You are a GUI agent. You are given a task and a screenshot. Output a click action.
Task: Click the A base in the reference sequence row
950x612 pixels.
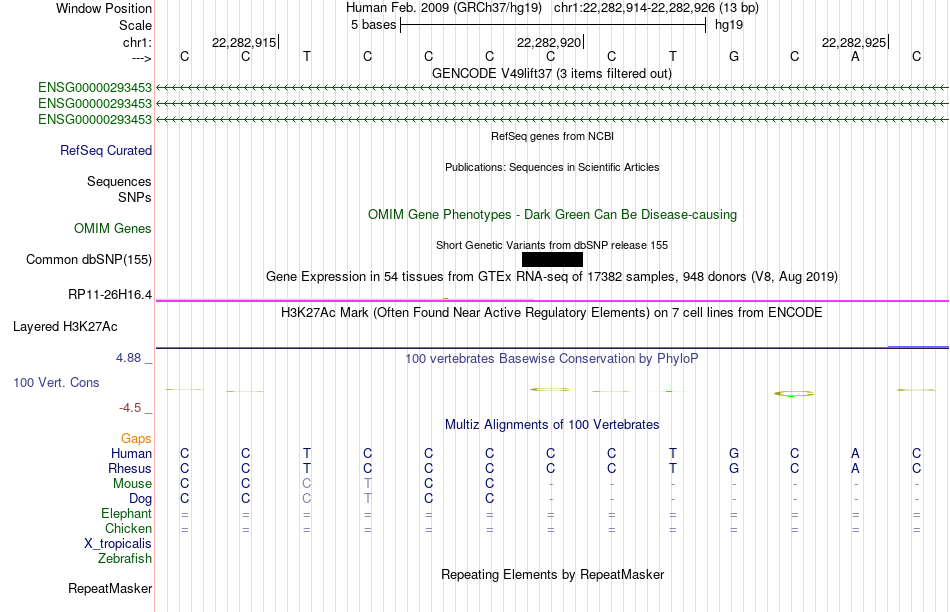(855, 56)
